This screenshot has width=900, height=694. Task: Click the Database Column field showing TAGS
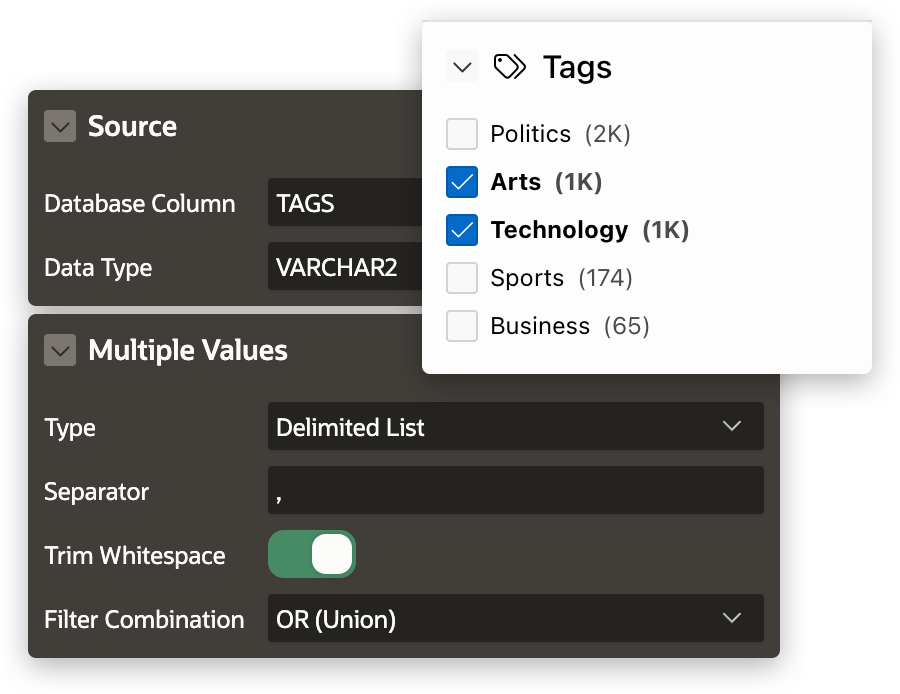click(345, 203)
